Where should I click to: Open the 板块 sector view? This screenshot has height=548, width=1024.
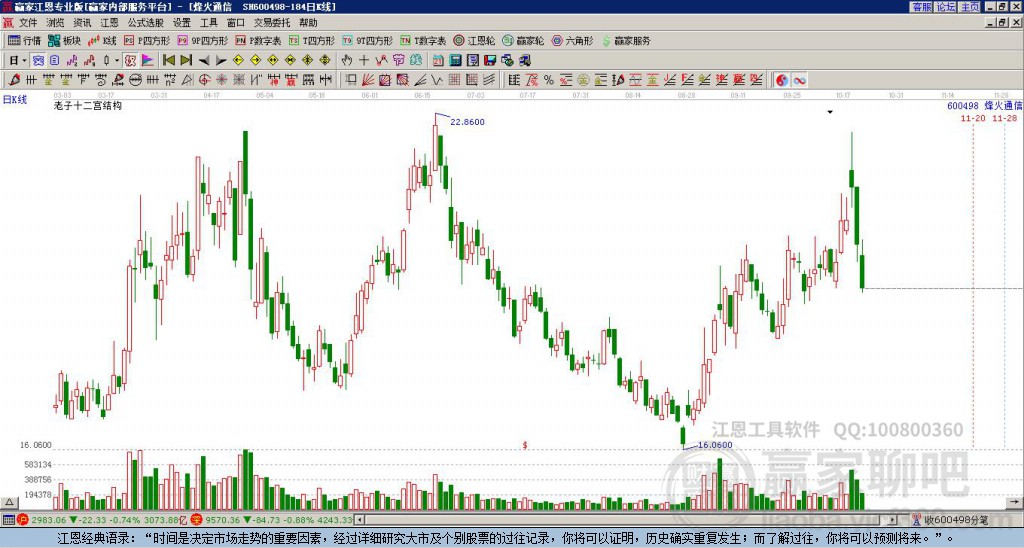65,41
